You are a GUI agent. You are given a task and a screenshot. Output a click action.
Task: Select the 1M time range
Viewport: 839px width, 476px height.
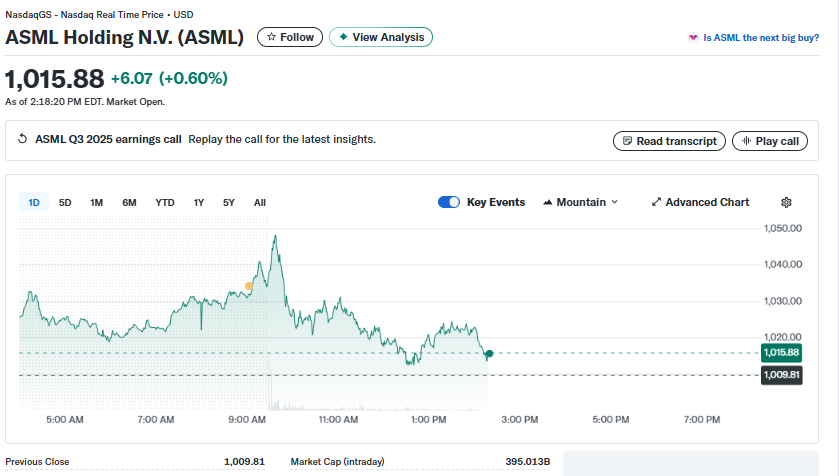[x=97, y=203]
